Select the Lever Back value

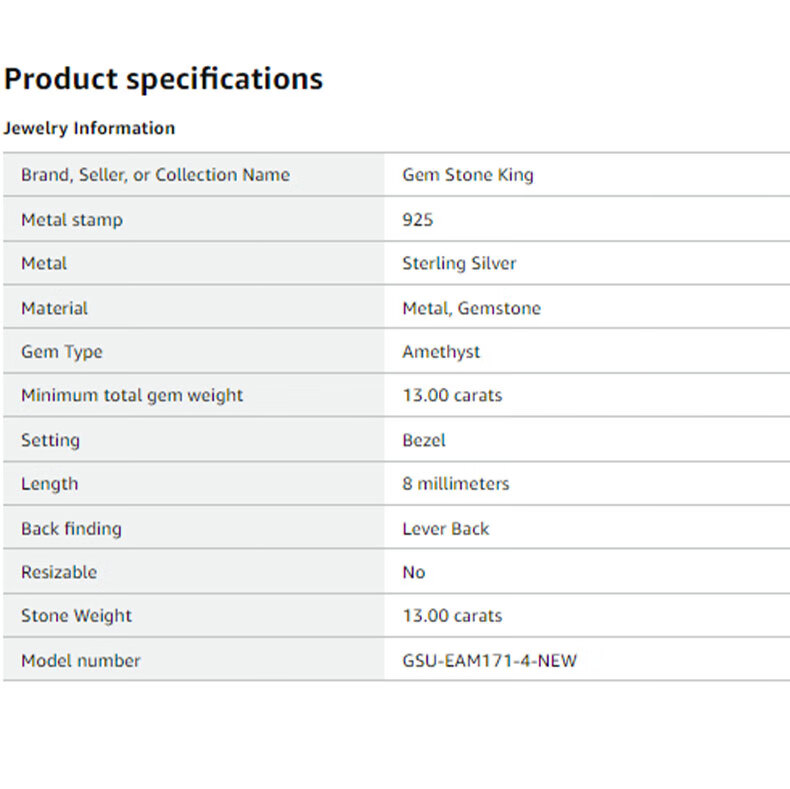point(446,528)
